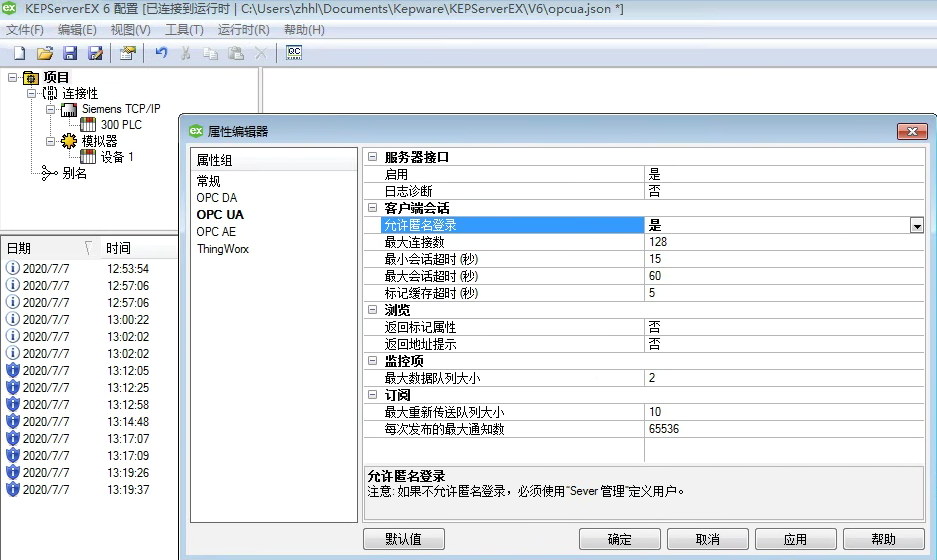Click the 确定 button
The width and height of the screenshot is (937, 560).
click(x=619, y=539)
